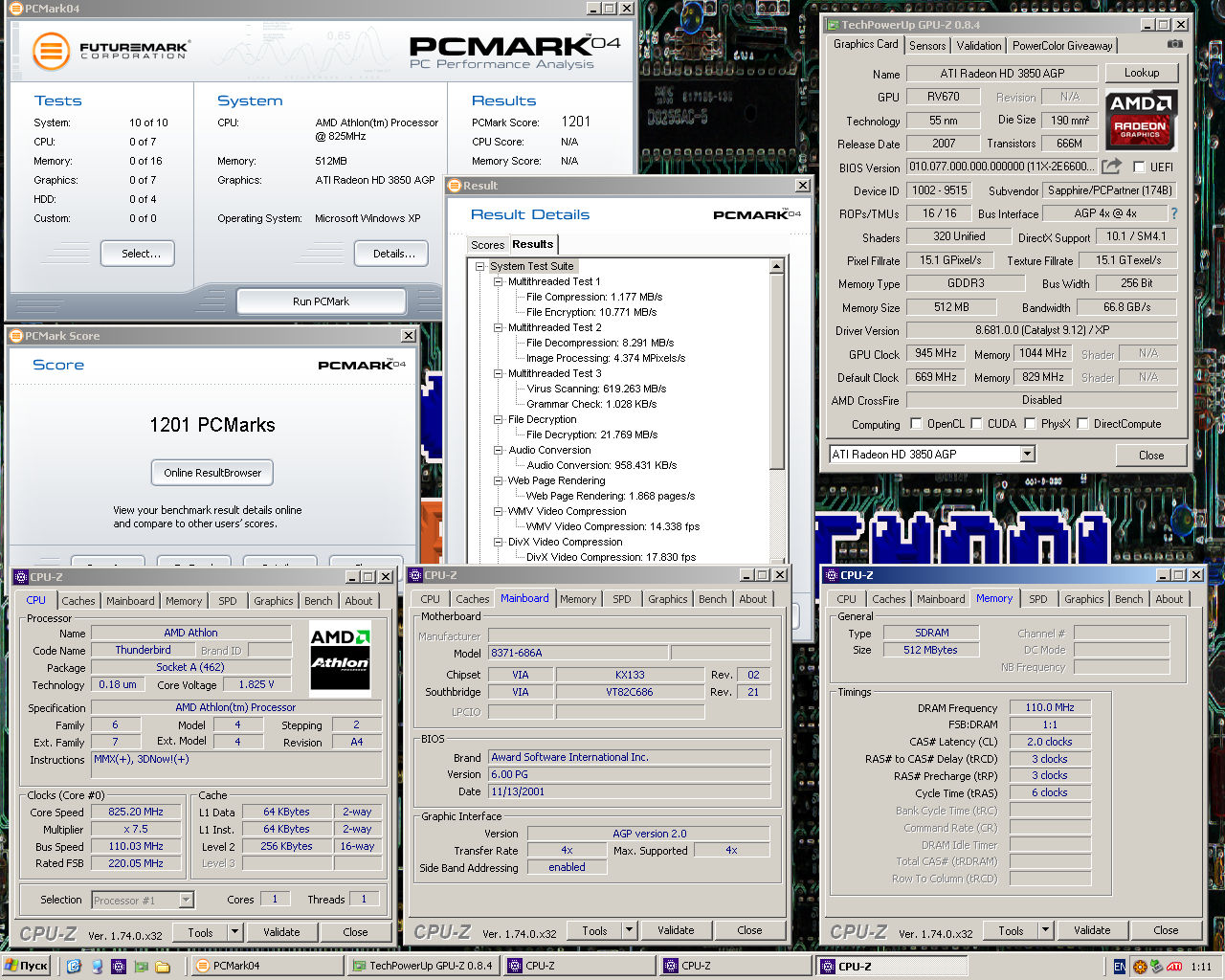Select File Compression: 1.177 MB/s result row
This screenshot has height=980, width=1225.
(594, 297)
